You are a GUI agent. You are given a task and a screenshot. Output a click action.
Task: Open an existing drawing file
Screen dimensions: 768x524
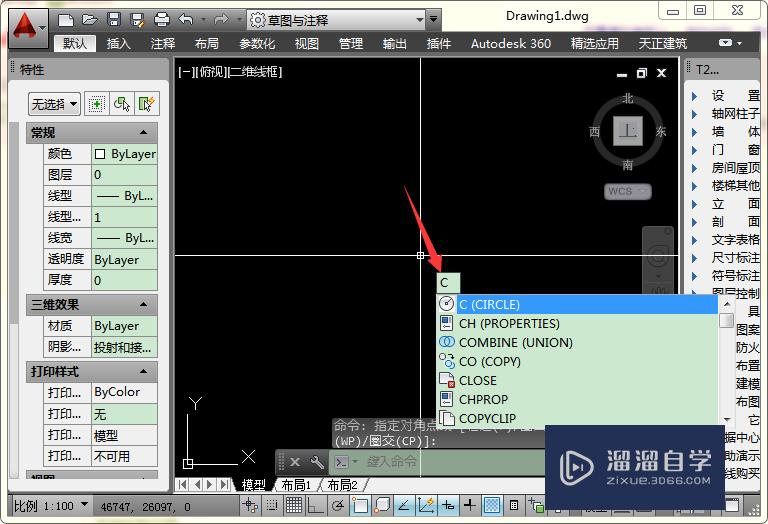pos(90,20)
